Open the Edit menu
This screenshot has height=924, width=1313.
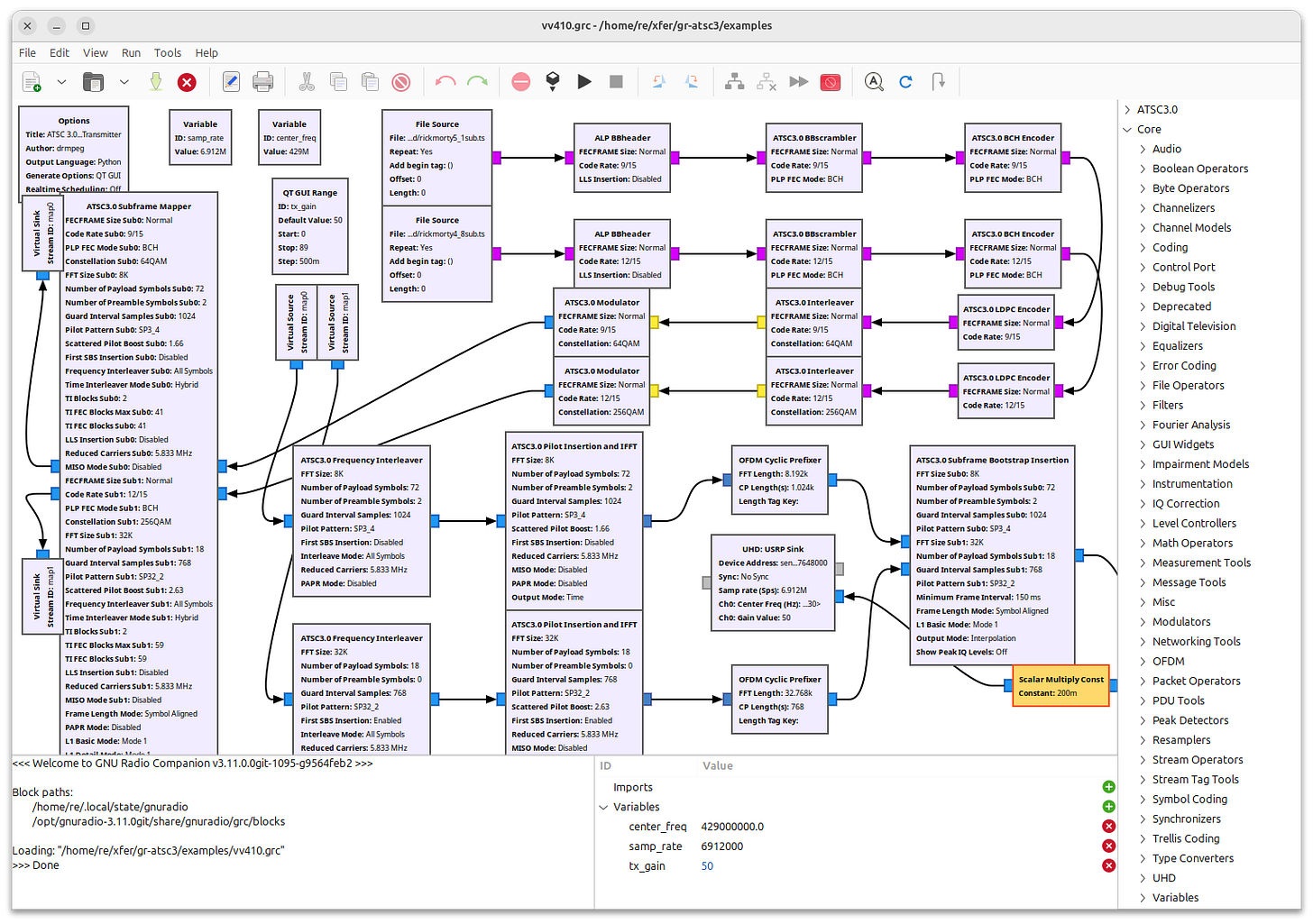coord(60,52)
